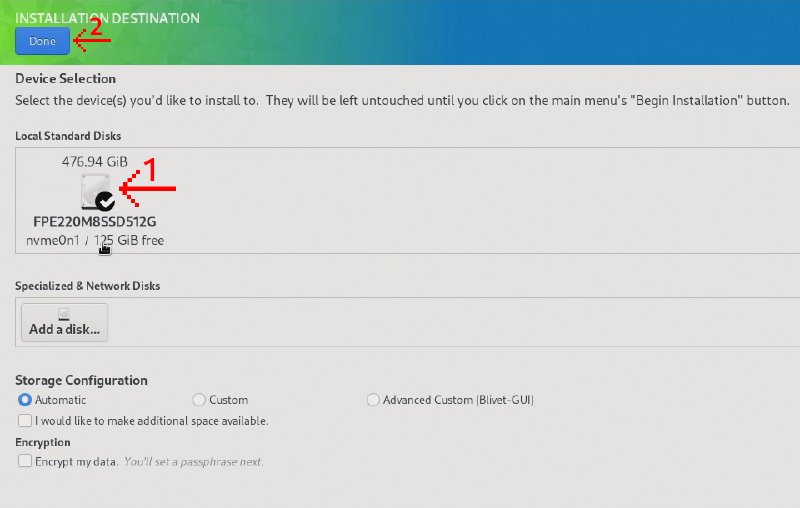Click the red number 2 arrow annotation

point(90,34)
